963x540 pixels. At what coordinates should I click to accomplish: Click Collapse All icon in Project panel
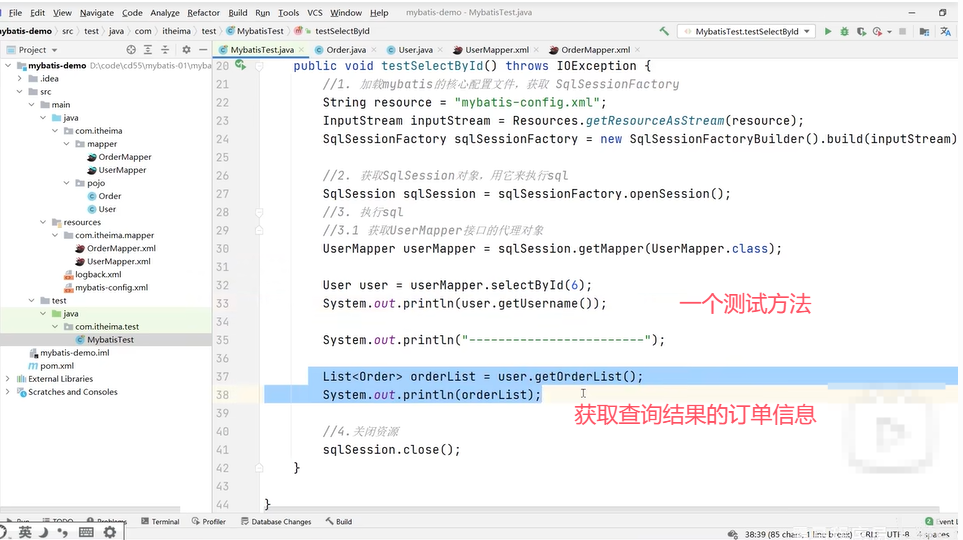coord(165,50)
